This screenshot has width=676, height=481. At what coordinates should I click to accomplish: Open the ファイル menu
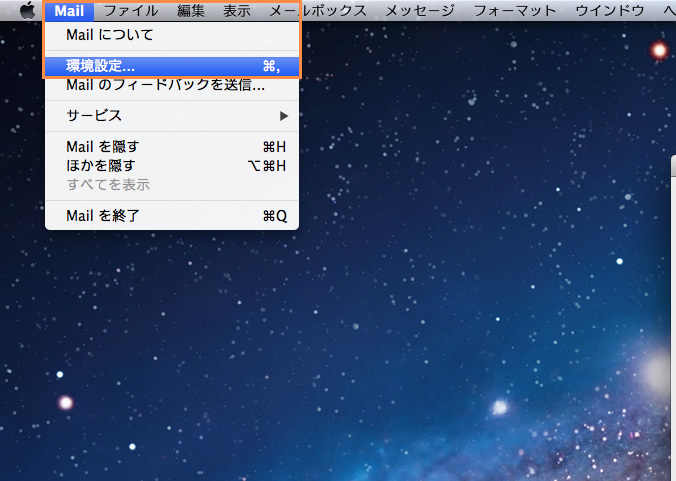[x=131, y=11]
